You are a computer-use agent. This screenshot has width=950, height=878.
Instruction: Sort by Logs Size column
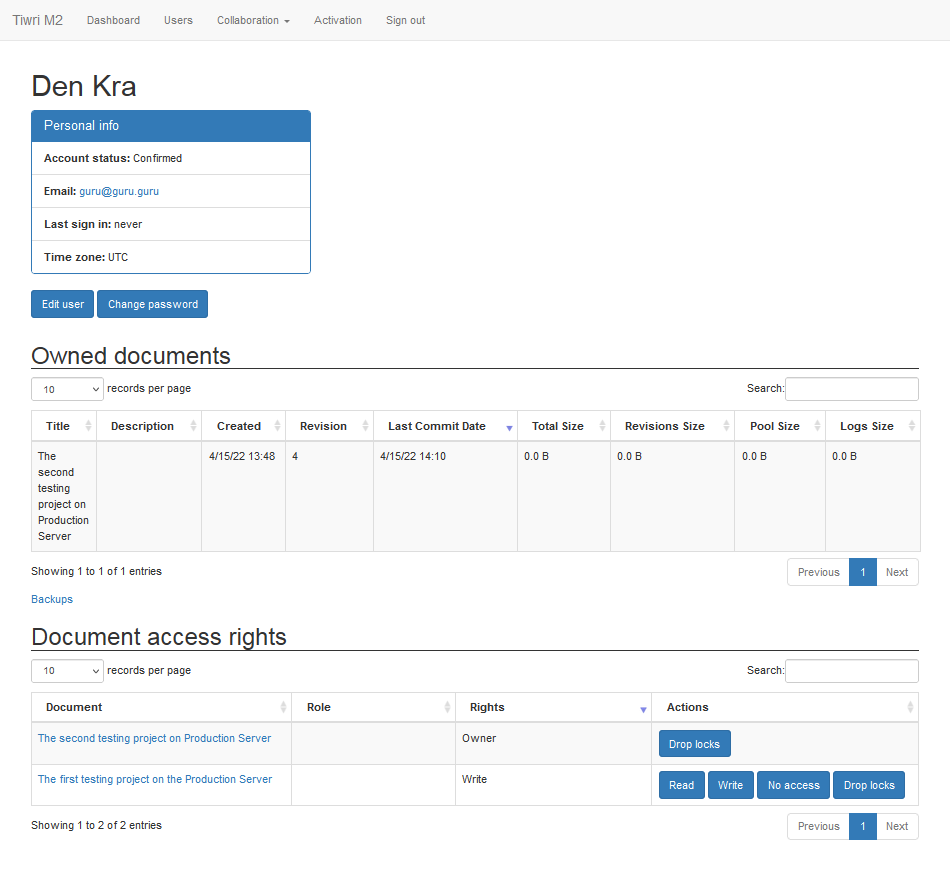coord(872,426)
